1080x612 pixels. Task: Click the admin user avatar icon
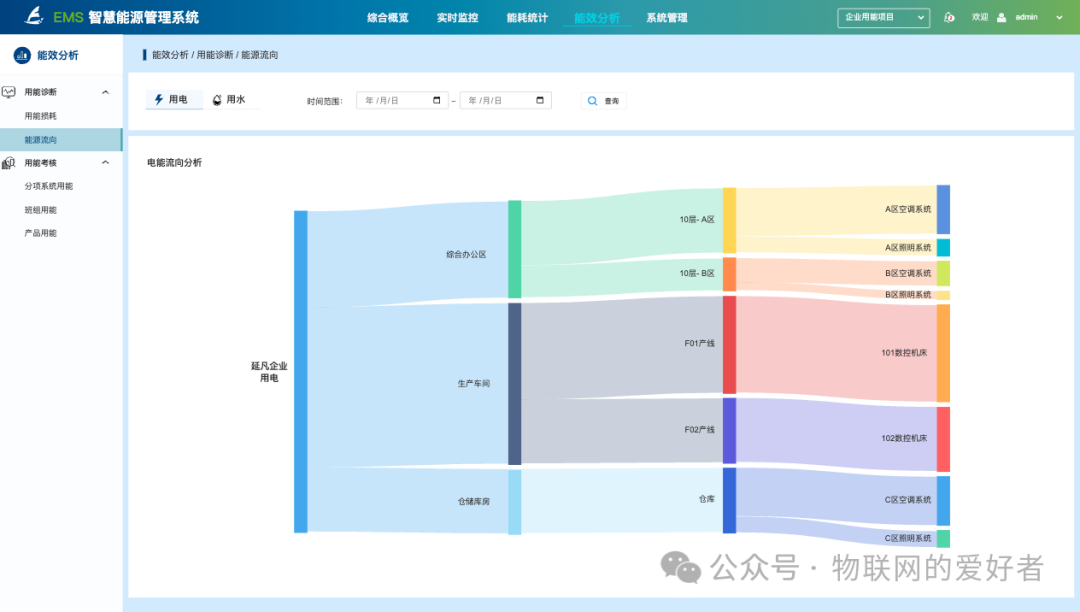pos(1004,17)
